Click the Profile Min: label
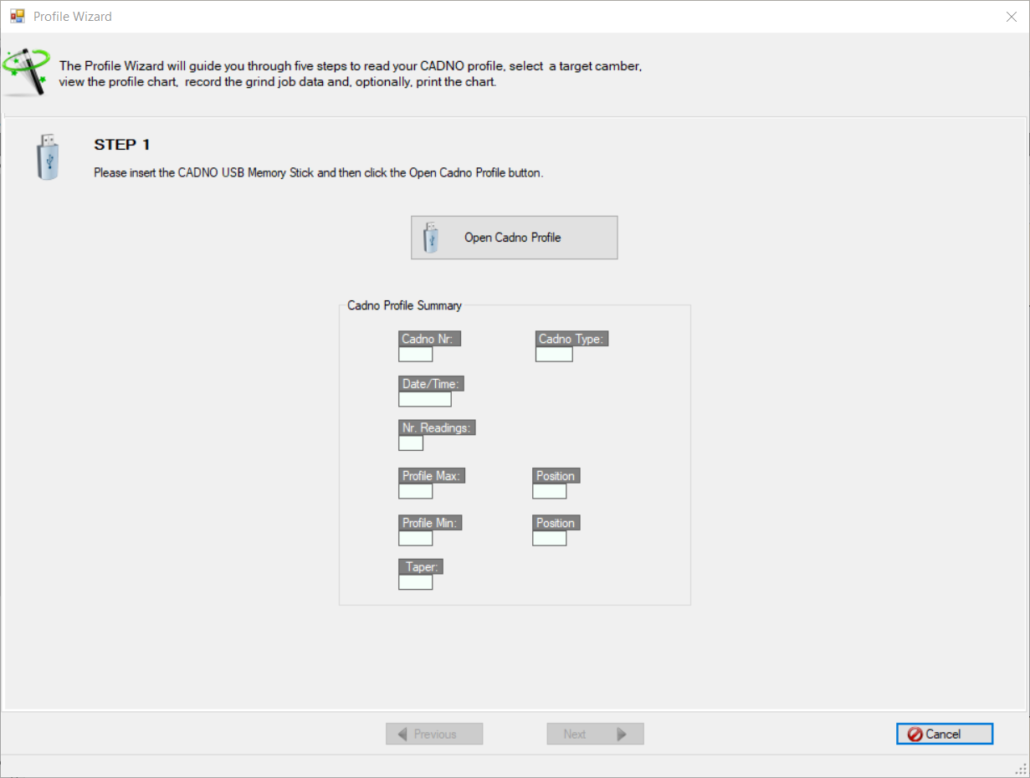The image size is (1030, 778). pos(430,522)
